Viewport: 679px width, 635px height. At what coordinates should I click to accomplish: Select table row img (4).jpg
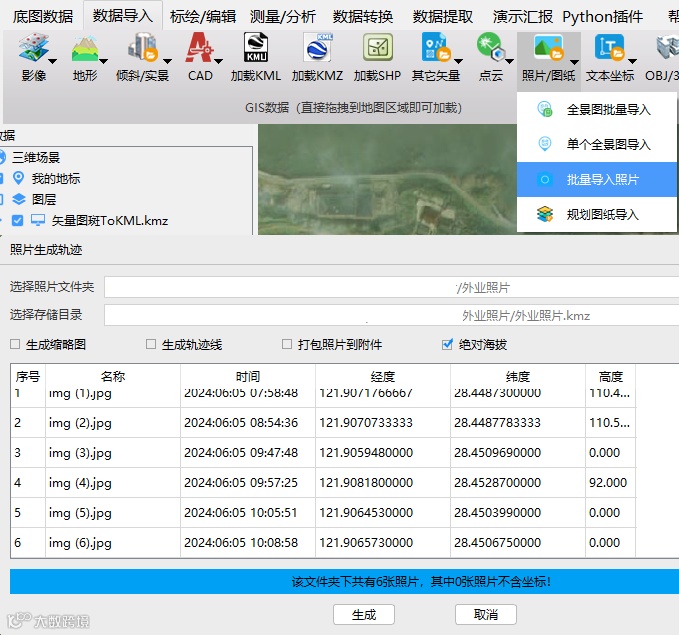pos(323,482)
